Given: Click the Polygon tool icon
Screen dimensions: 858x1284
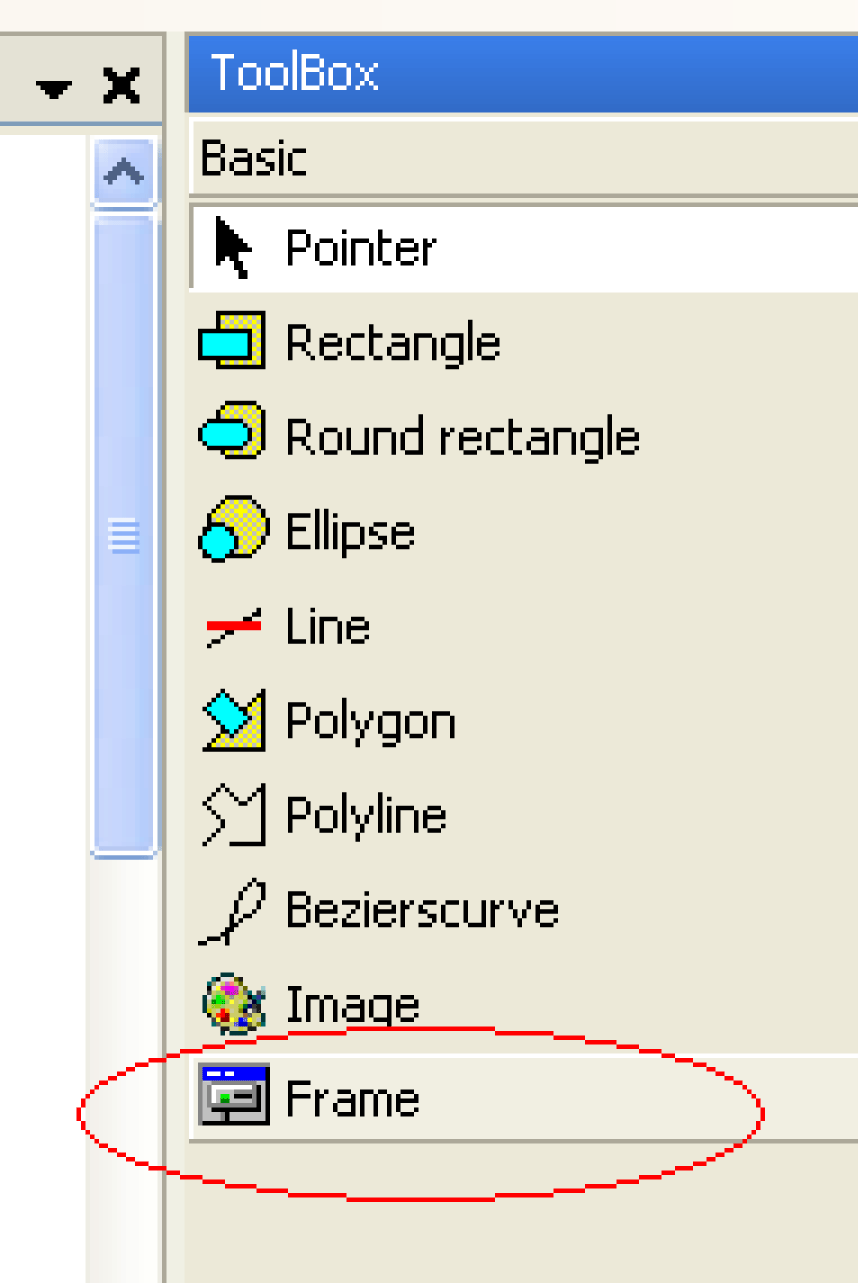Looking at the screenshot, I should pyautogui.click(x=232, y=720).
